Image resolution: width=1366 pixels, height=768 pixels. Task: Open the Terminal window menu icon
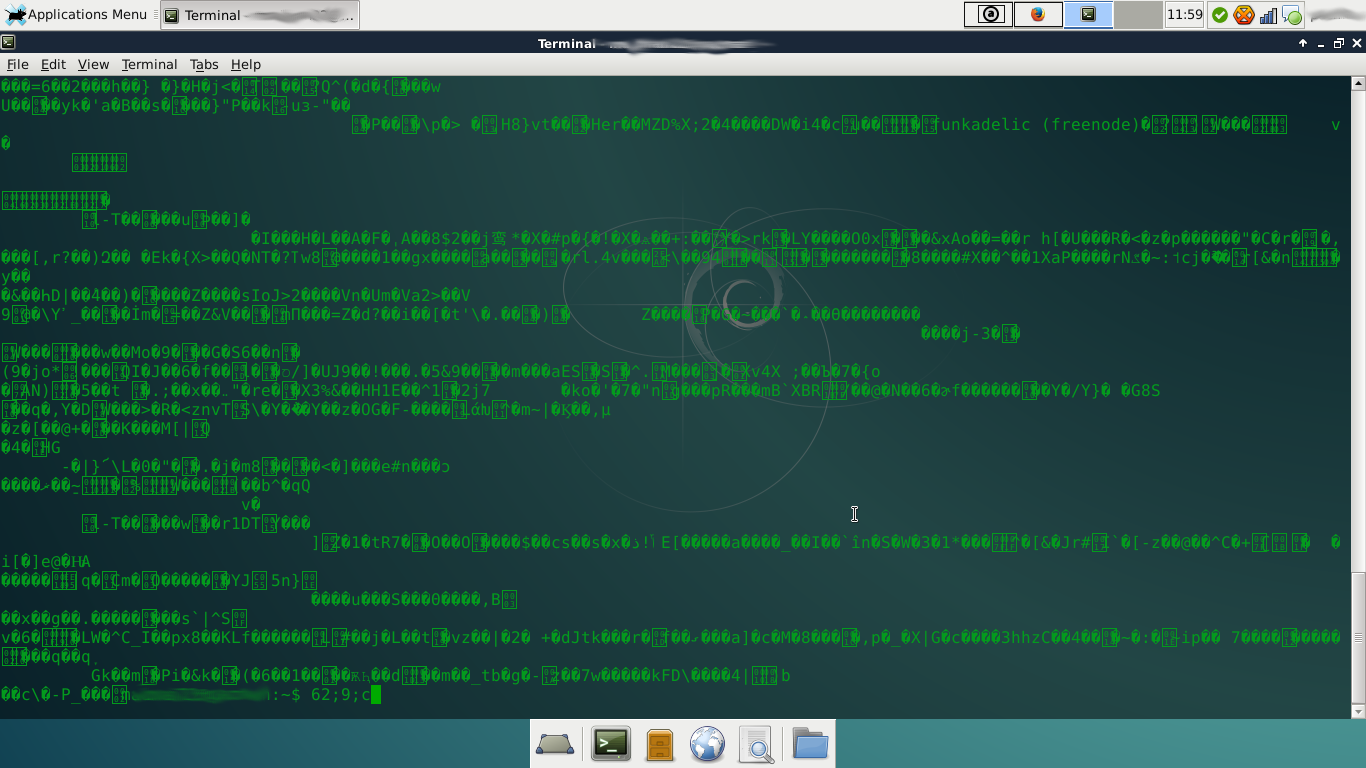pyautogui.click(x=8, y=43)
